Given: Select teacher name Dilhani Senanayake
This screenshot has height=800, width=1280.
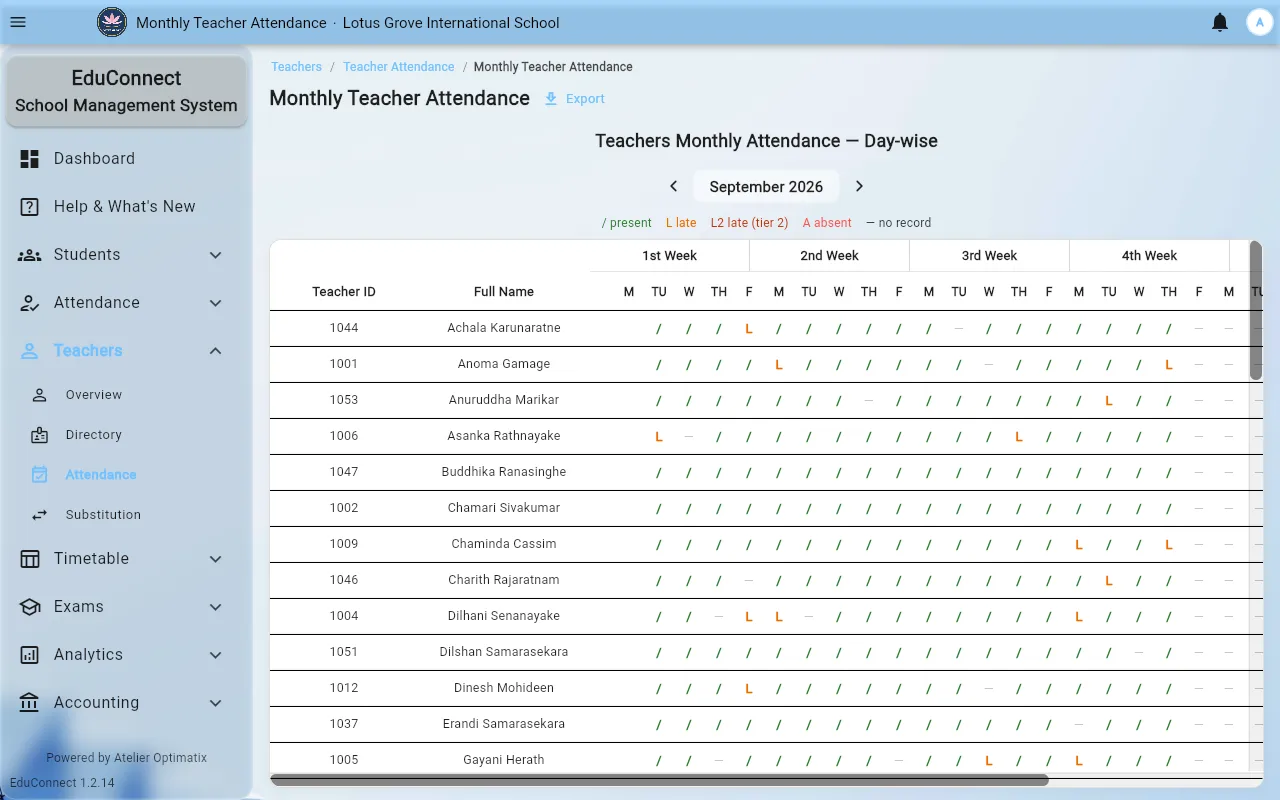Looking at the screenshot, I should [504, 616].
